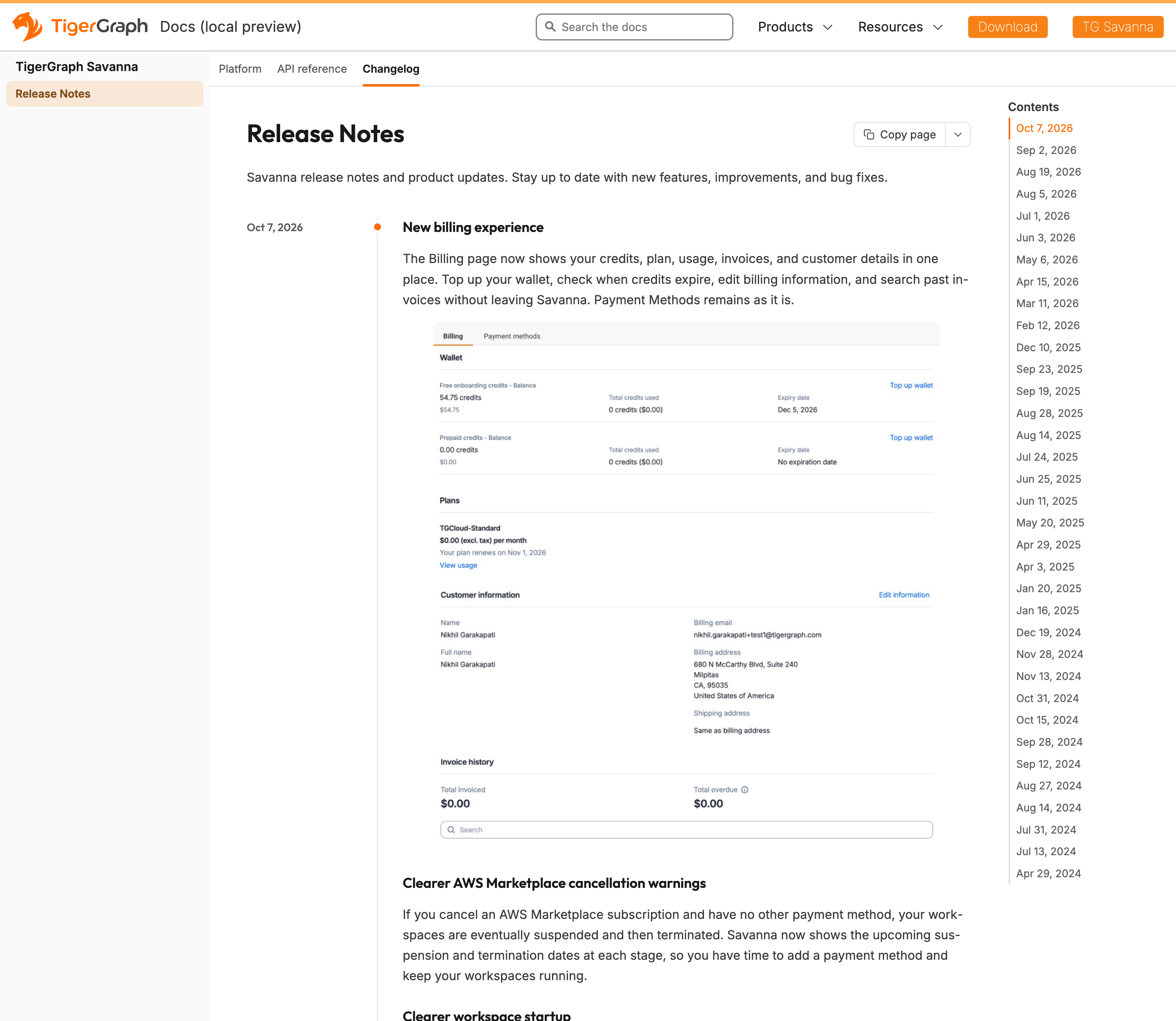This screenshot has height=1021, width=1176.
Task: Jump to Sep 23, 2025 in Contents
Action: click(x=1049, y=369)
